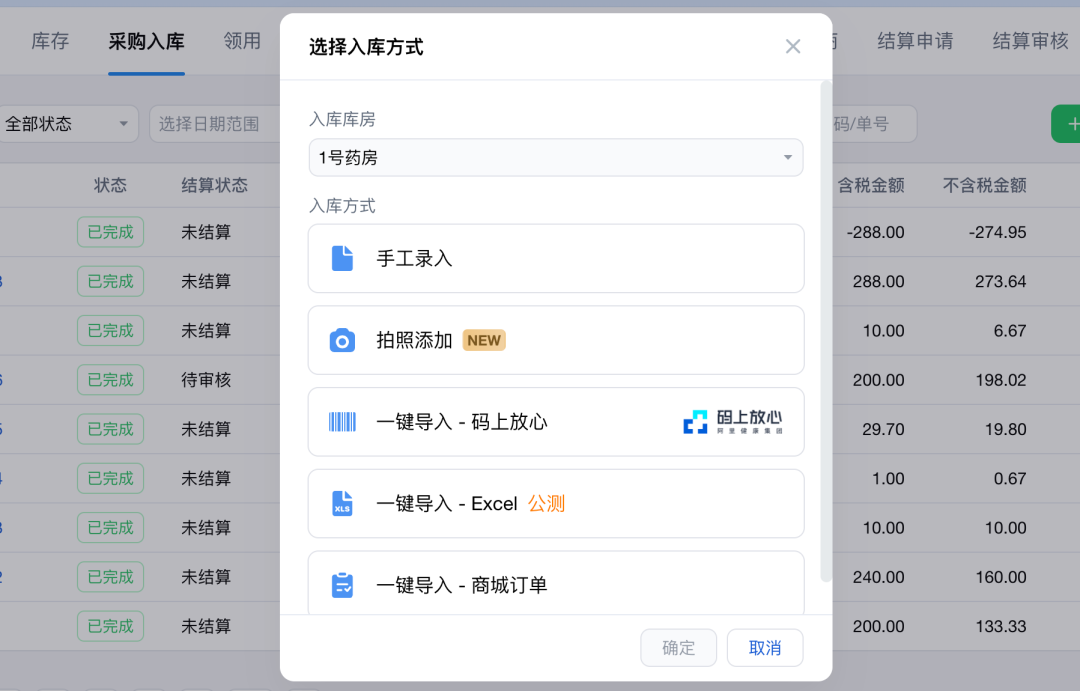Switch to the 领用 tab
Viewport: 1080px width, 691px height.
(x=242, y=40)
